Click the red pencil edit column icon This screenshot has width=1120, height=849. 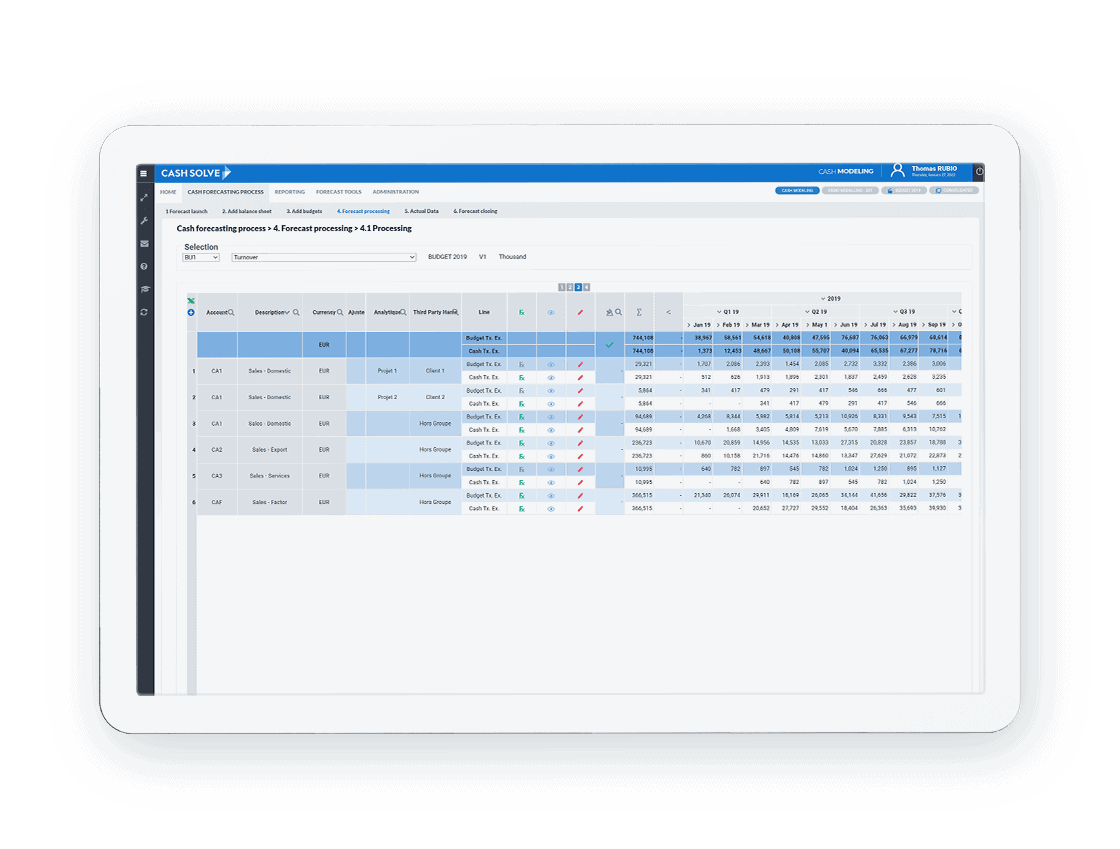pyautogui.click(x=580, y=312)
